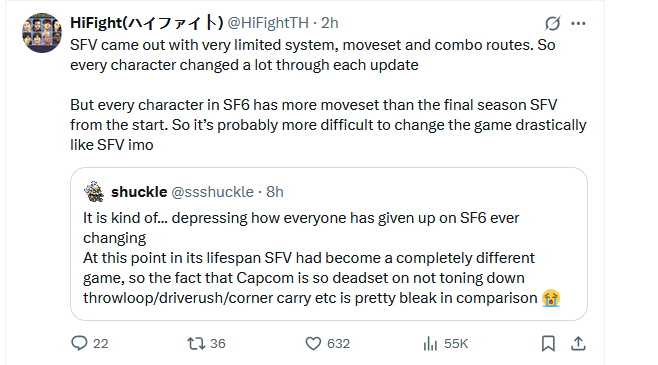Open shuckle's display name in quote
The image size is (658, 365).
[x=139, y=192]
